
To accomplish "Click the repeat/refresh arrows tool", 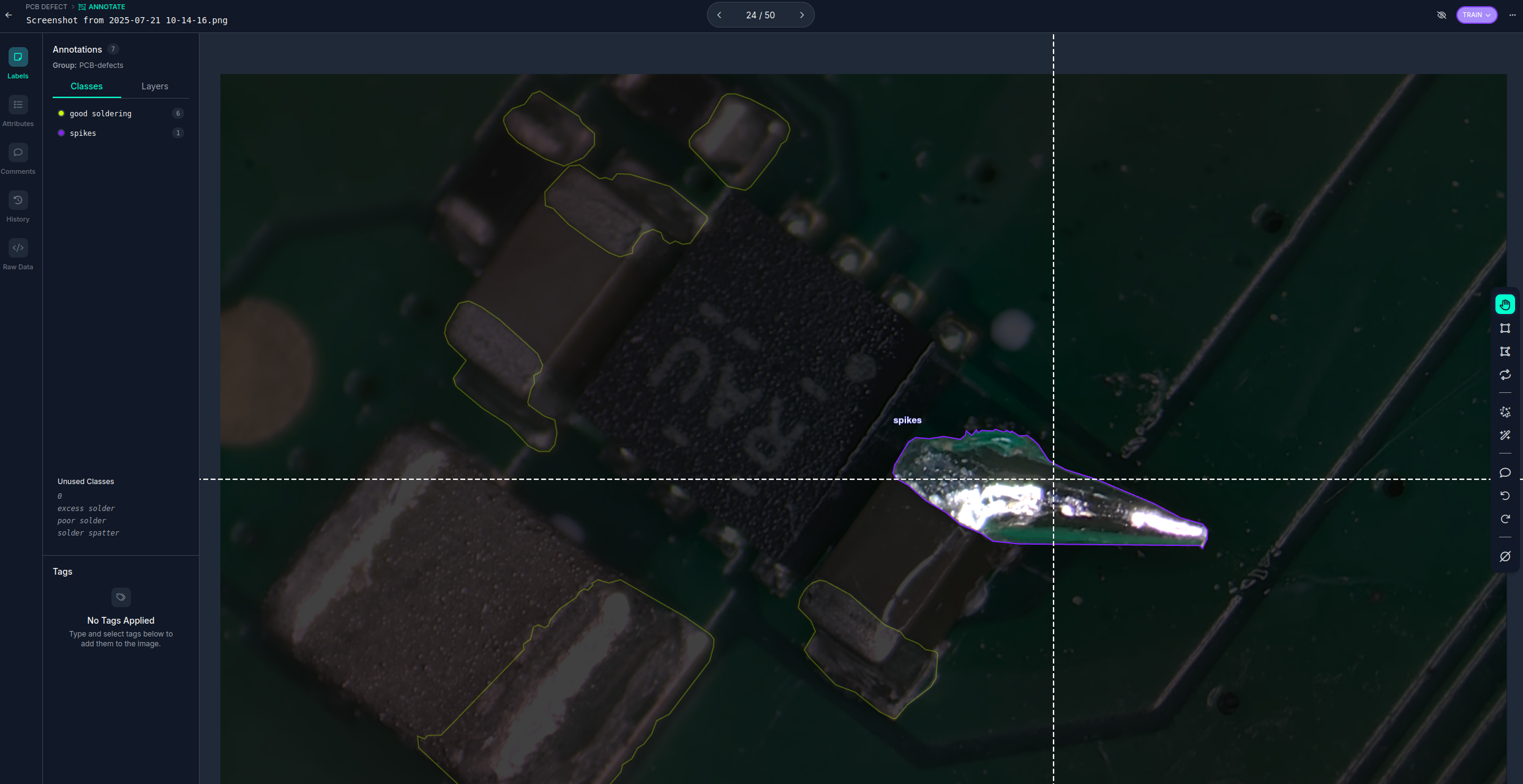I will (x=1505, y=375).
